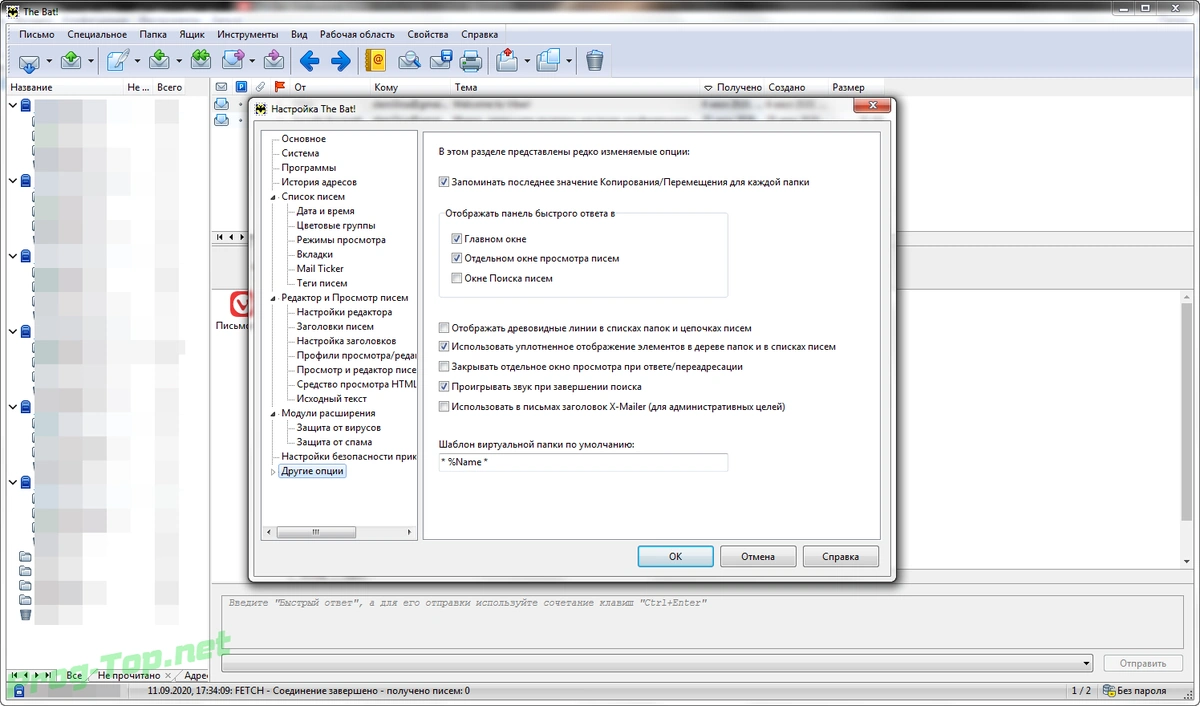Screen dimensions: 1200x706
Task: Go to next message with blue right arrow
Action: tap(341, 62)
